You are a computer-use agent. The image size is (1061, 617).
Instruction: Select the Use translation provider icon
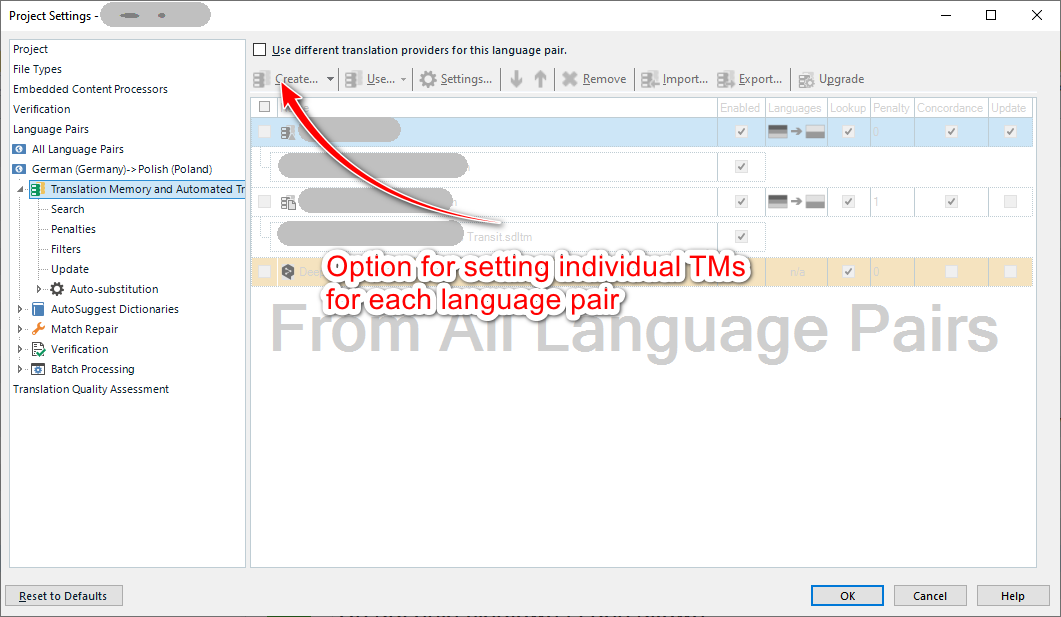point(354,79)
